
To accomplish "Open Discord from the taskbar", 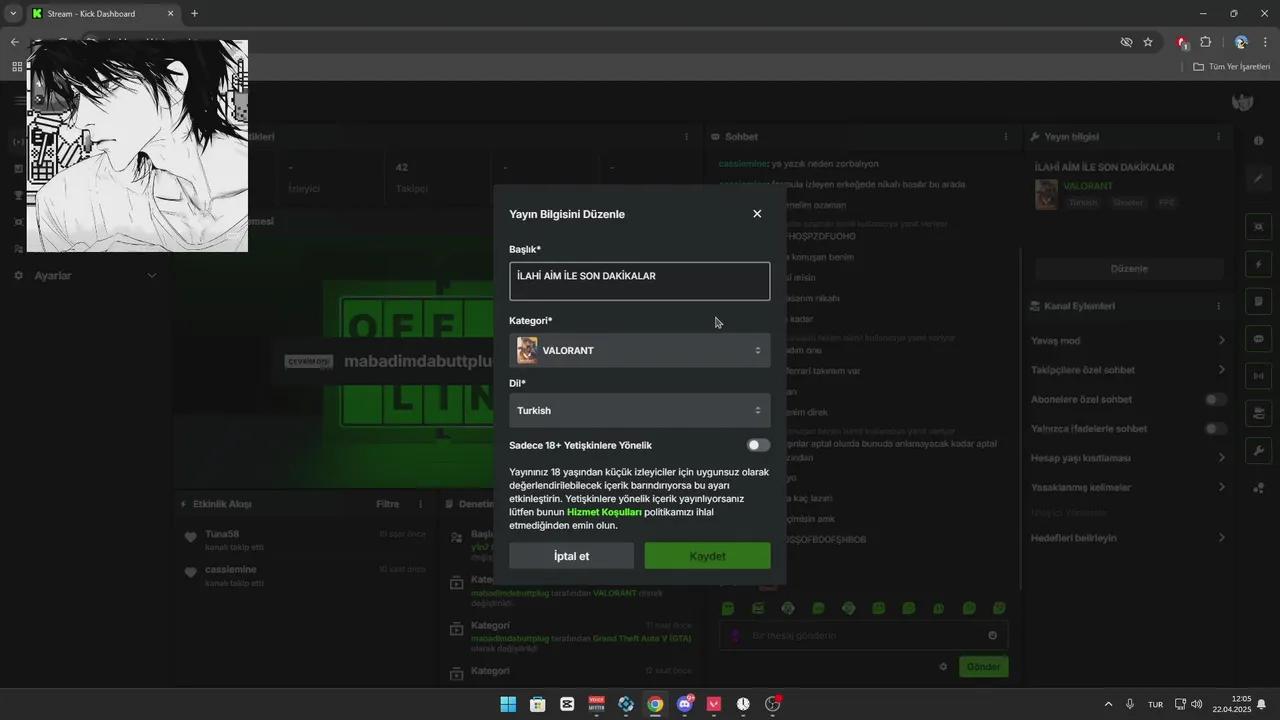I will pos(685,704).
